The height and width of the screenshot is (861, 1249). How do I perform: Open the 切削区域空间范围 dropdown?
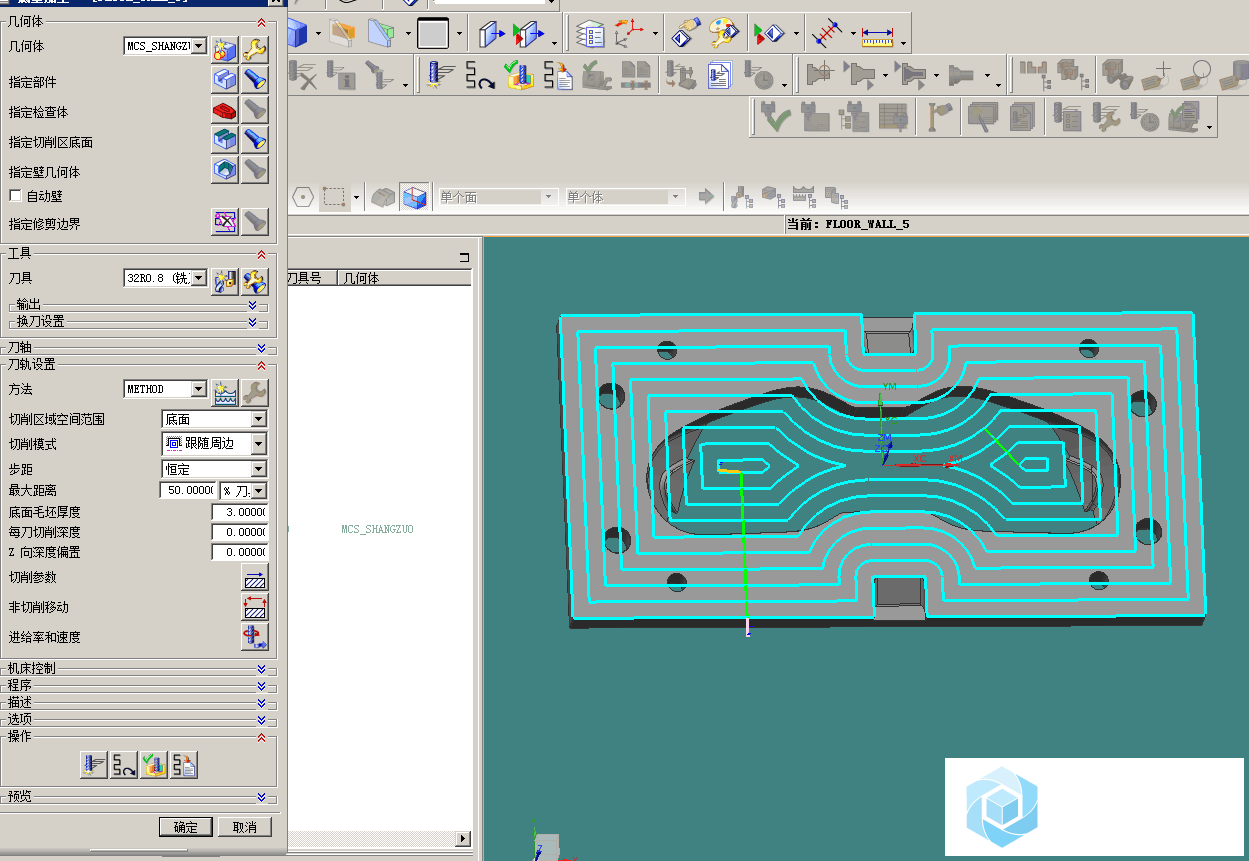pyautogui.click(x=259, y=419)
